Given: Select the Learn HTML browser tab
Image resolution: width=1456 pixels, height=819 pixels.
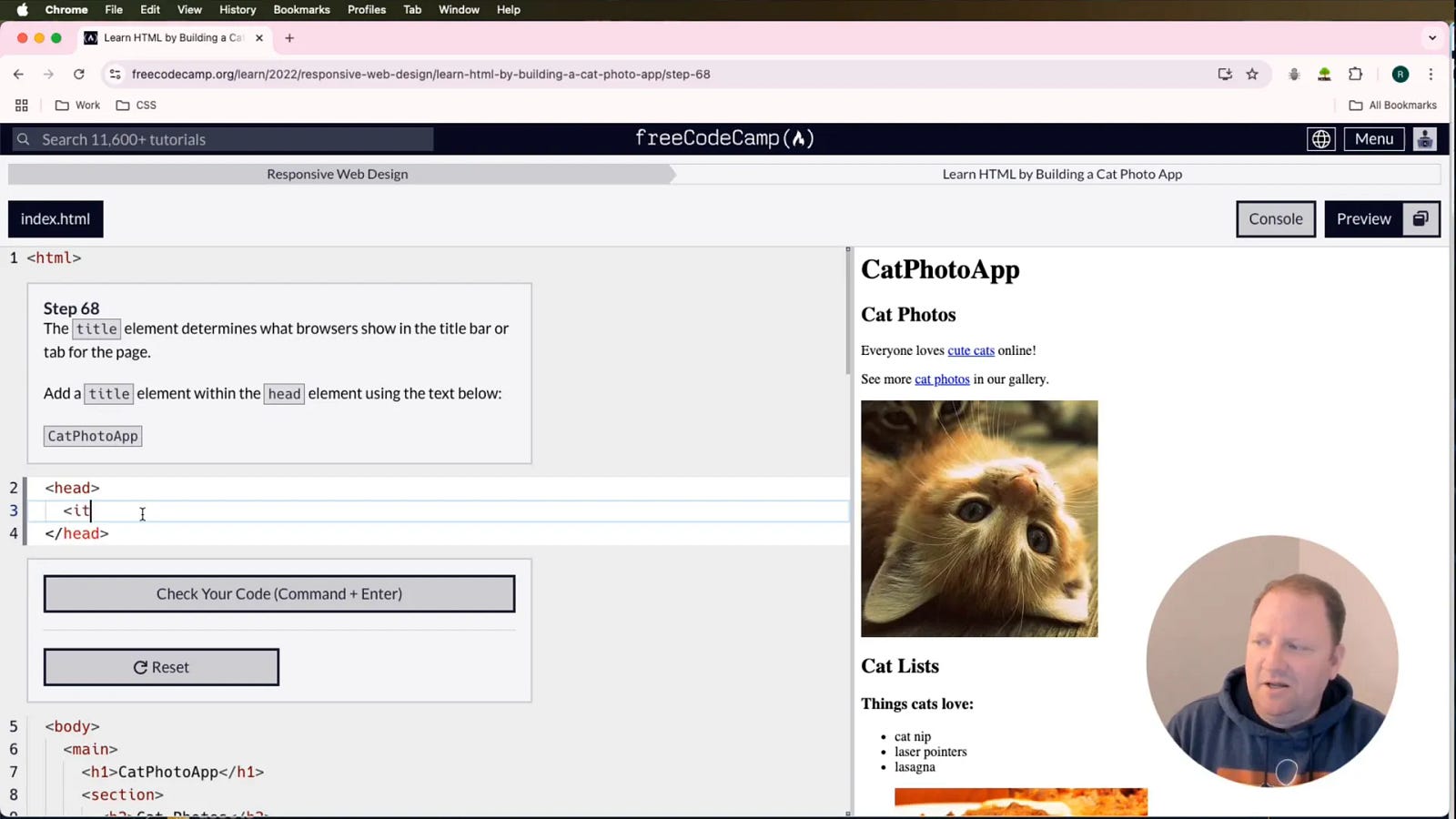Looking at the screenshot, I should click(173, 37).
